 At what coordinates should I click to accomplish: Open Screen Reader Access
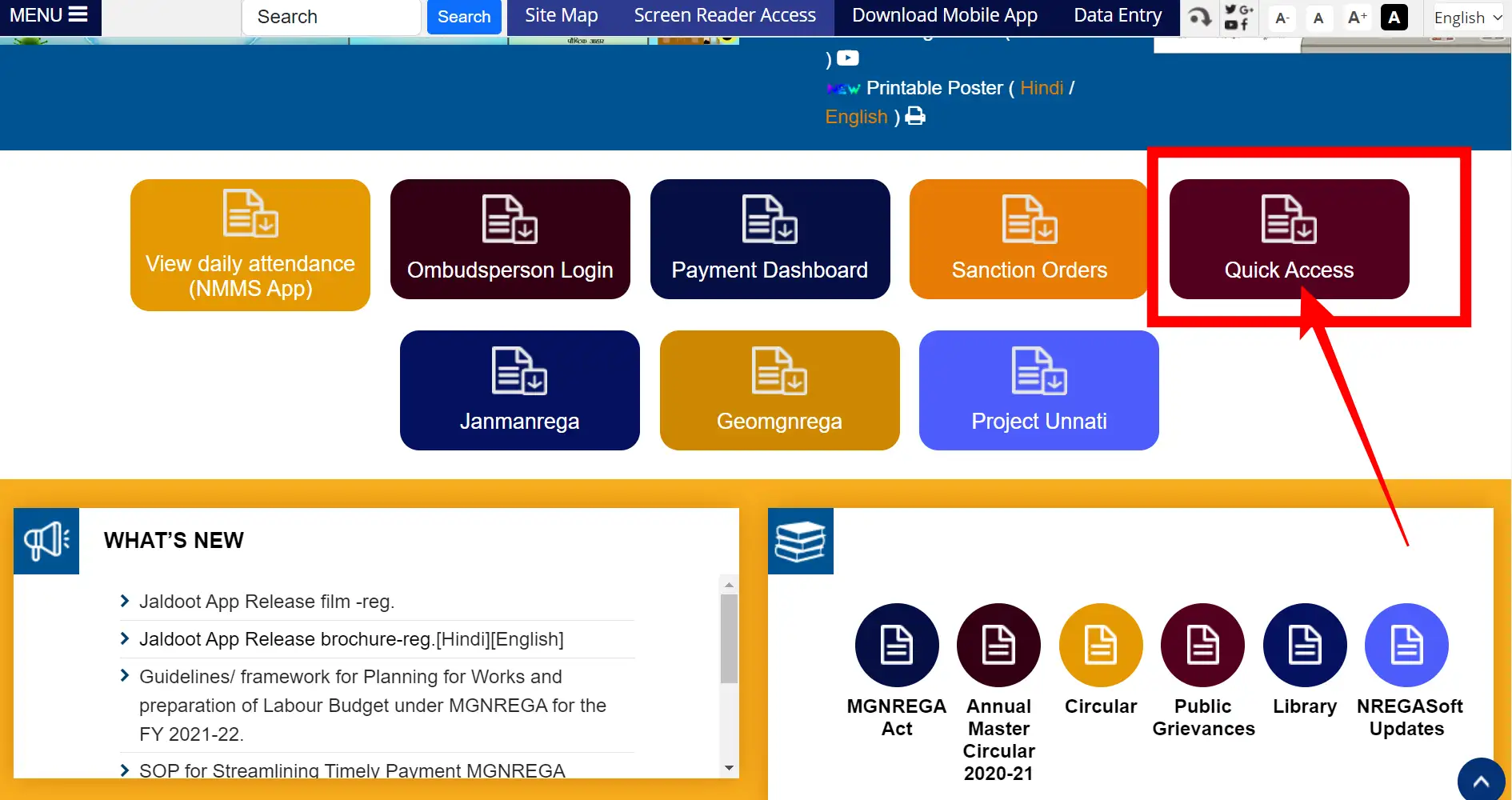725,16
